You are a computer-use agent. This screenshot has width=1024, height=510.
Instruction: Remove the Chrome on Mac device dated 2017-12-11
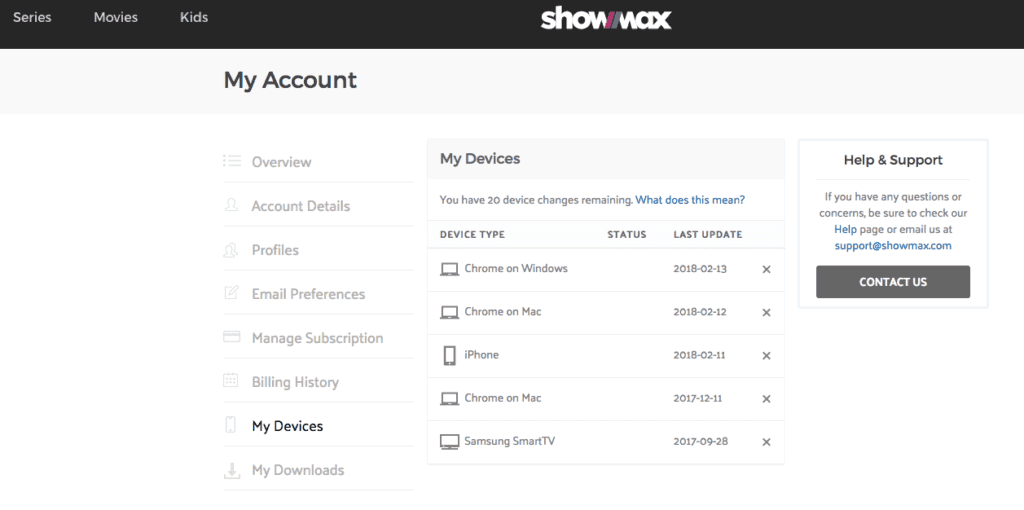click(767, 399)
